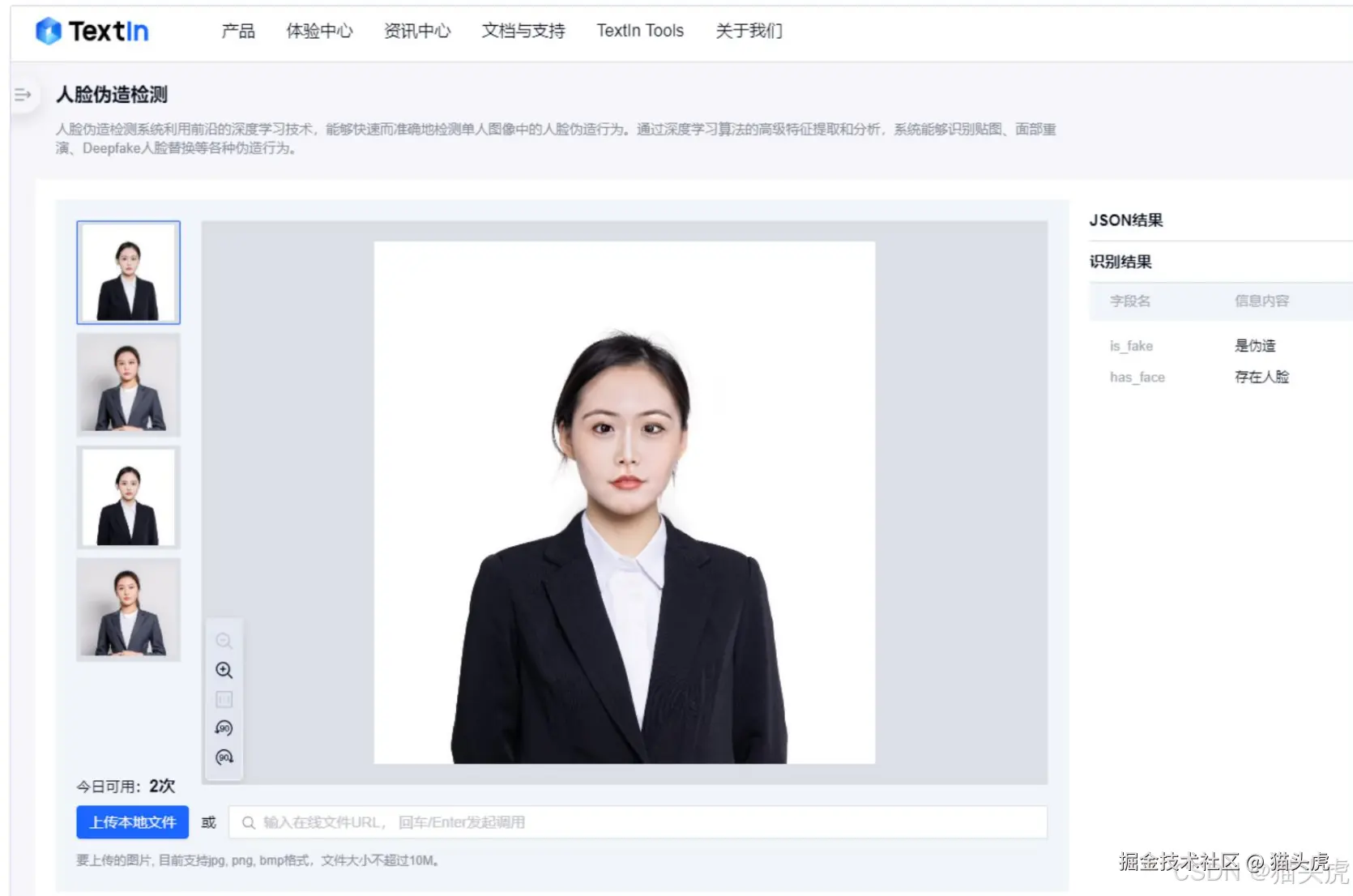Screen dimensions: 1353x896
Task: Switch to the 识别结果 tab
Action: (1119, 261)
